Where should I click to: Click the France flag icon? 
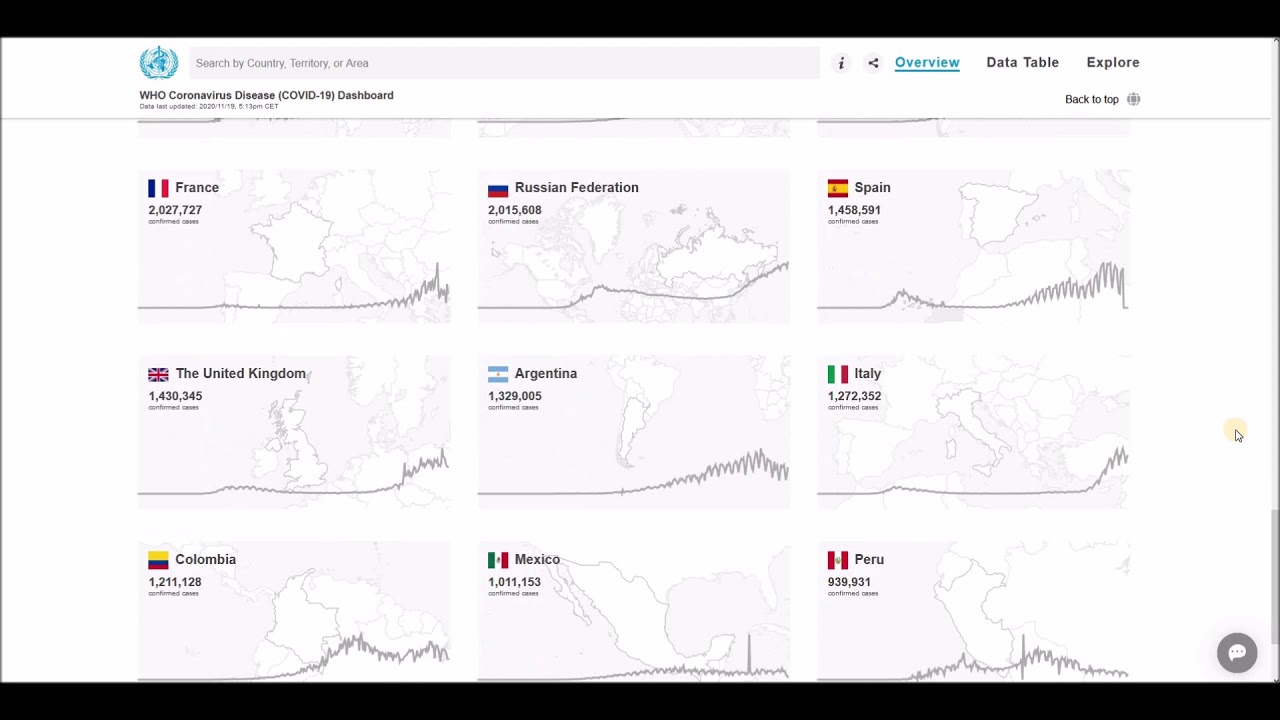(158, 188)
